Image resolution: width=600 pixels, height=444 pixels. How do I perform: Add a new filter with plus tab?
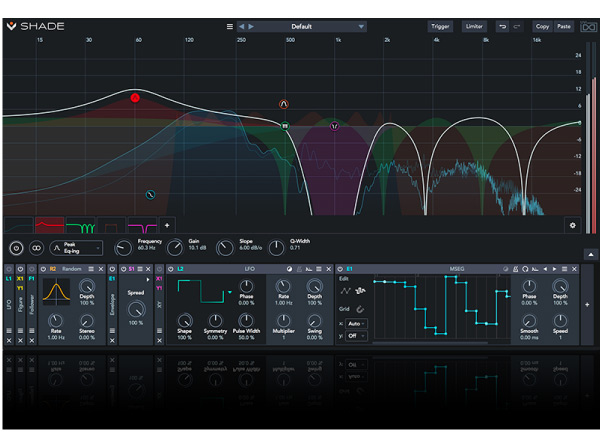(x=167, y=225)
